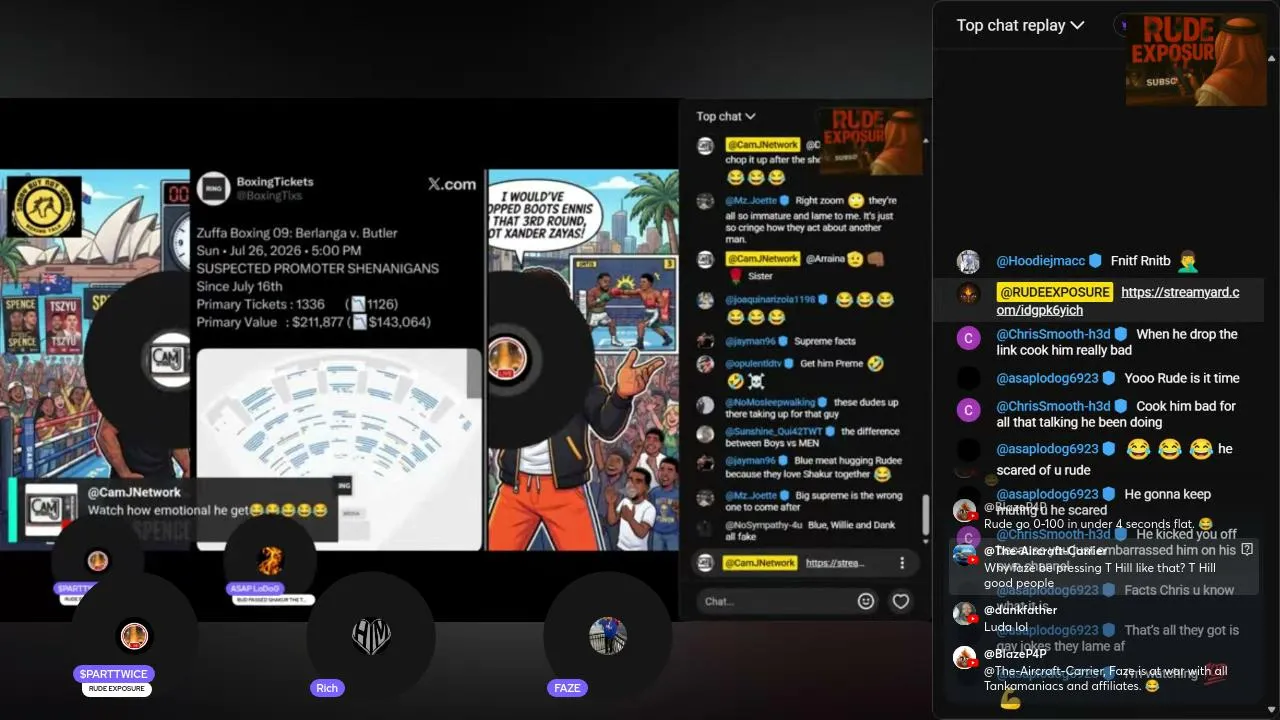
Task: Click the BoxingTickets profile icon on the tweet
Action: (213, 188)
